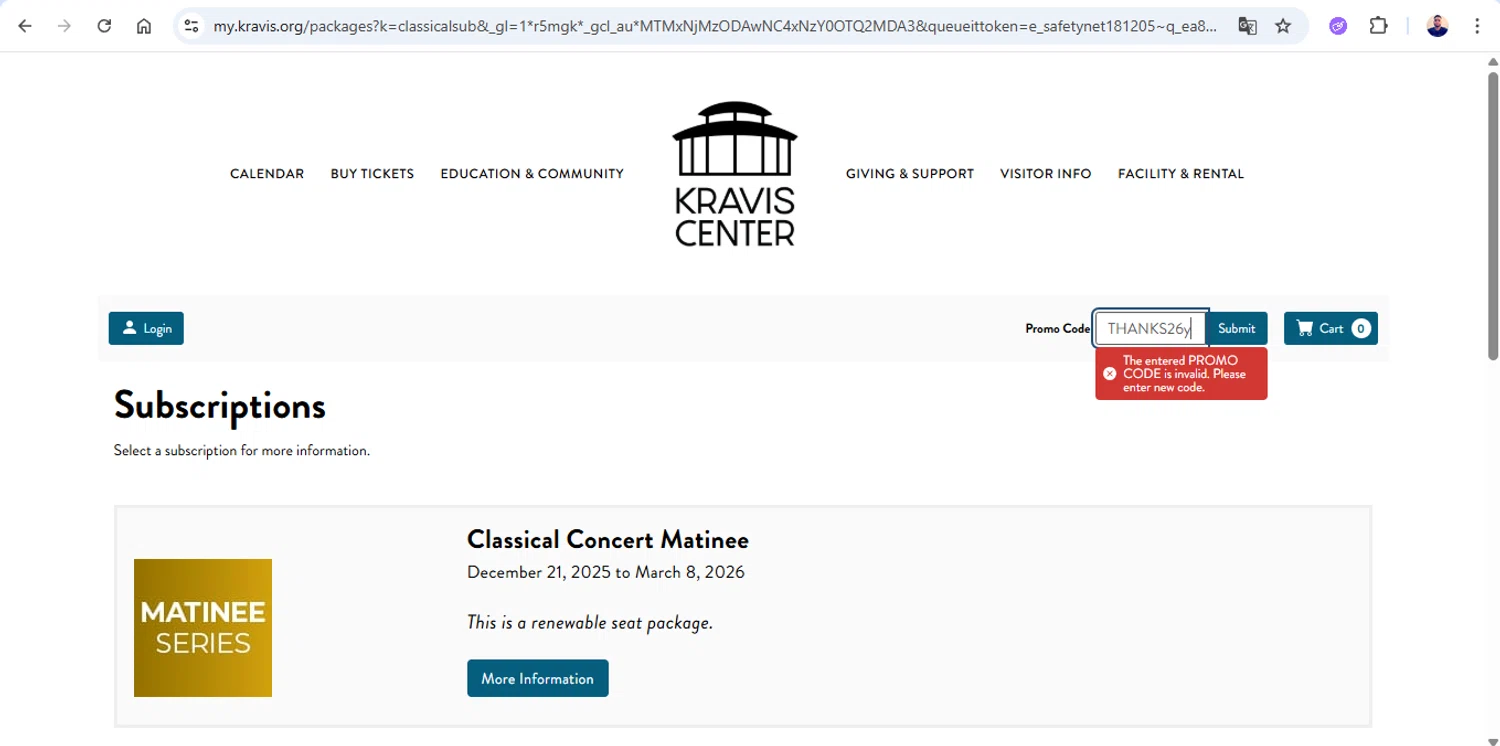The height and width of the screenshot is (746, 1500).
Task: Open Facility & Rental menu
Action: (1181, 174)
